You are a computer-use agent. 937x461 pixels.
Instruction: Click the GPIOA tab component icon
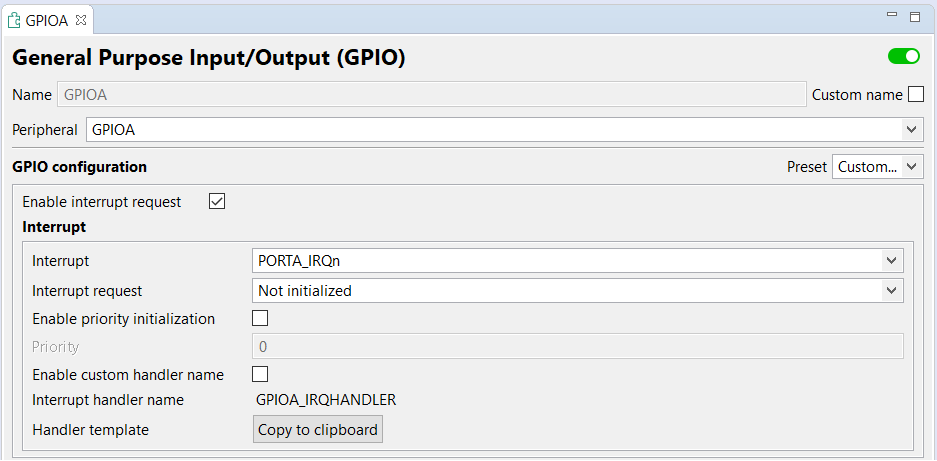click(x=15, y=20)
